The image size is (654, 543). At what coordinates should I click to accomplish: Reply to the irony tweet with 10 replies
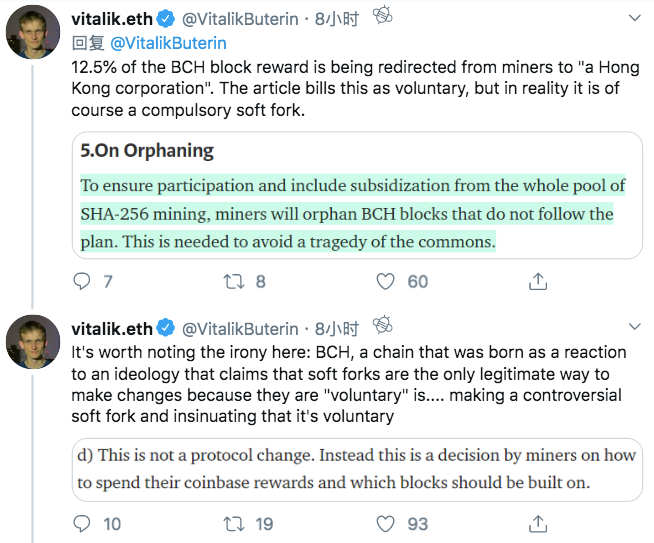82,524
